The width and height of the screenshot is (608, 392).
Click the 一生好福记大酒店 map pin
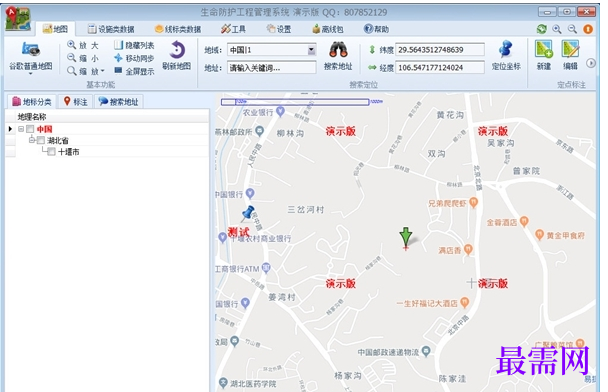click(x=465, y=302)
